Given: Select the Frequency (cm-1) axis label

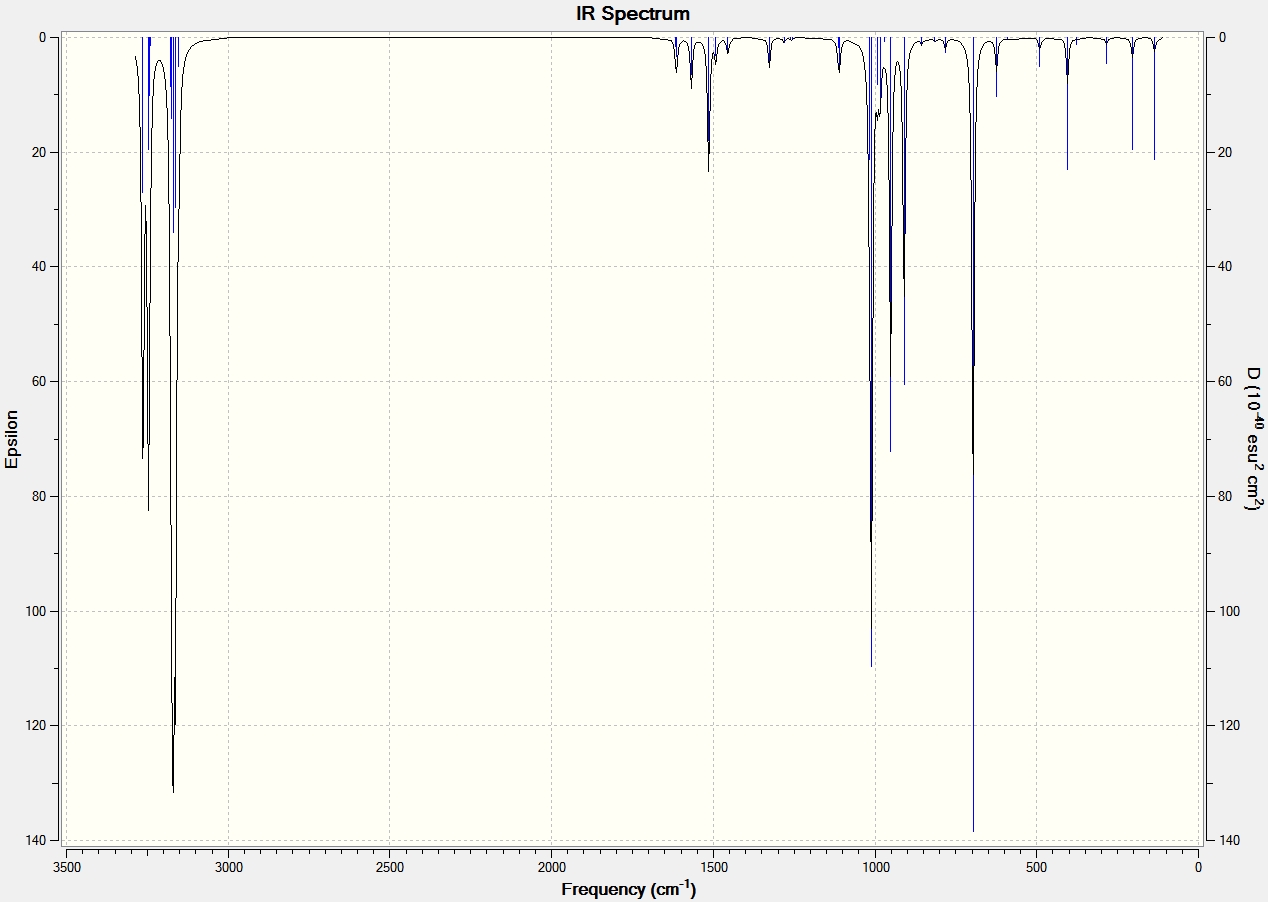Looking at the screenshot, I should click(x=628, y=889).
